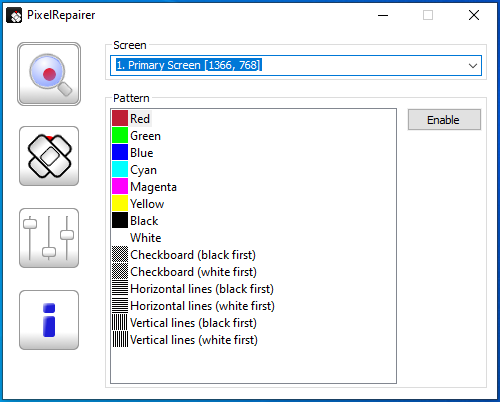Open the dead pixel locator magnifier icon

point(49,74)
